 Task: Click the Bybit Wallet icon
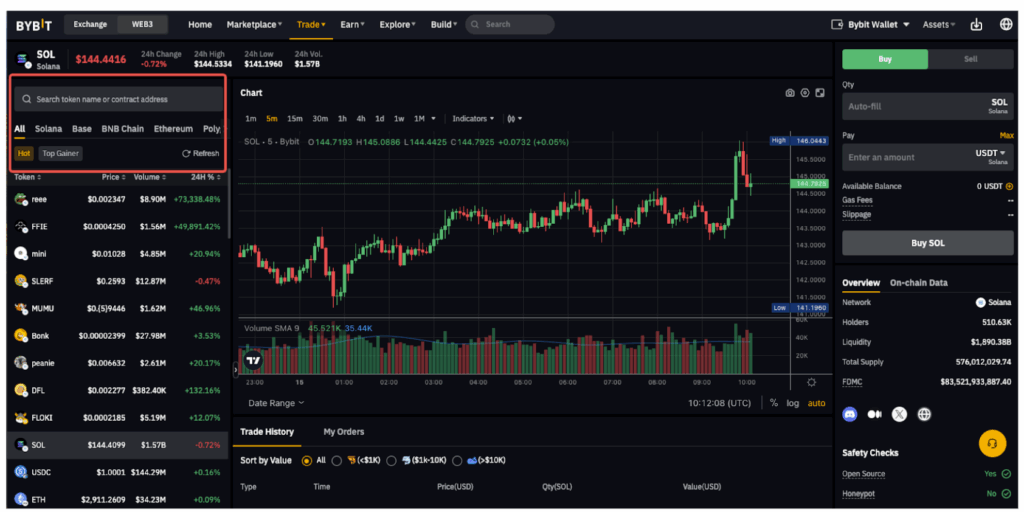click(837, 24)
